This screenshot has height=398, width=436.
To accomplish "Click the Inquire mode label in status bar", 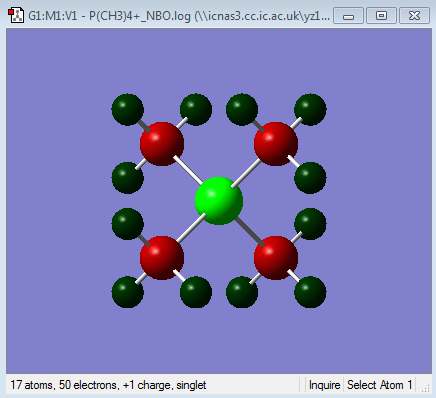I will [324, 385].
